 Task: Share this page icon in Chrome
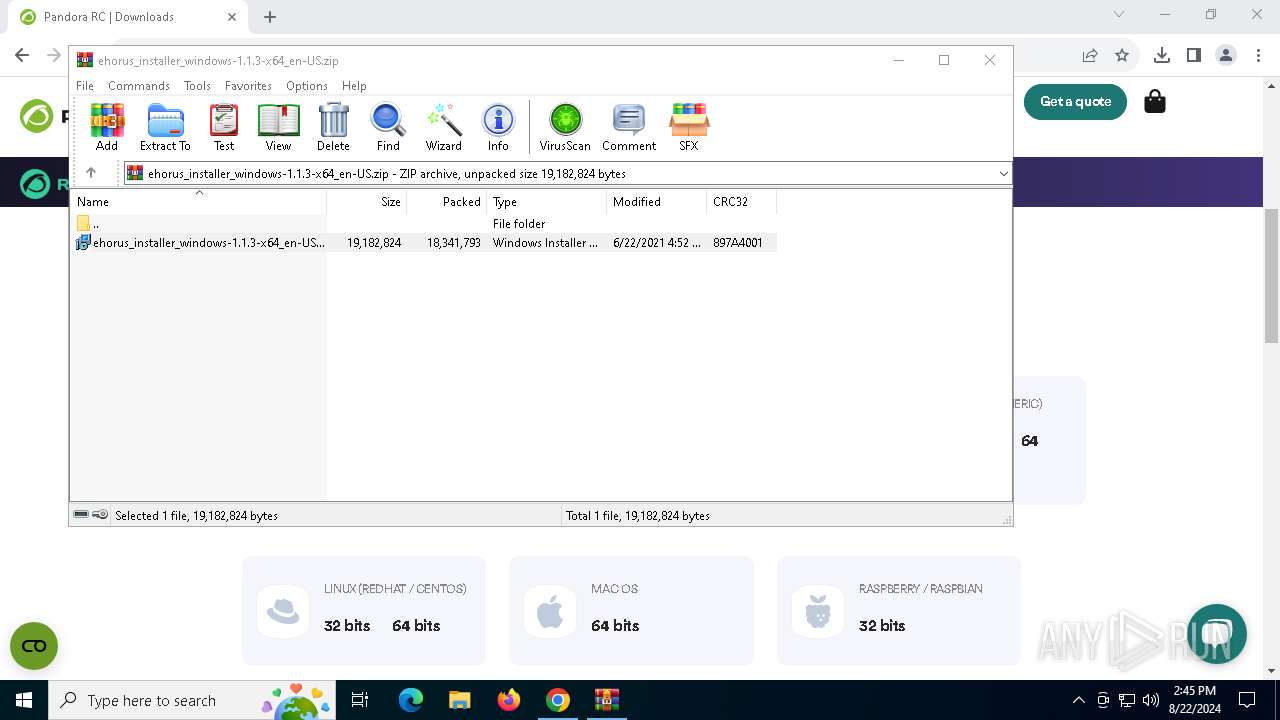point(1090,55)
